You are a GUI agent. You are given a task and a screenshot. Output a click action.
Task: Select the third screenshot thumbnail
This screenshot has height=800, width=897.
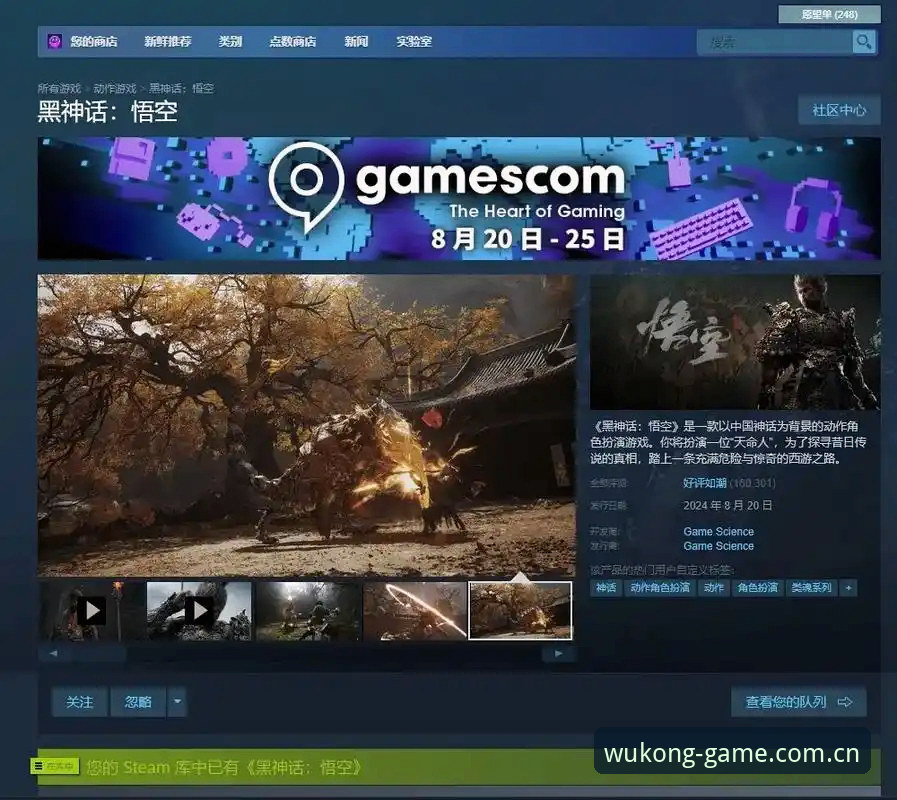tap(308, 611)
